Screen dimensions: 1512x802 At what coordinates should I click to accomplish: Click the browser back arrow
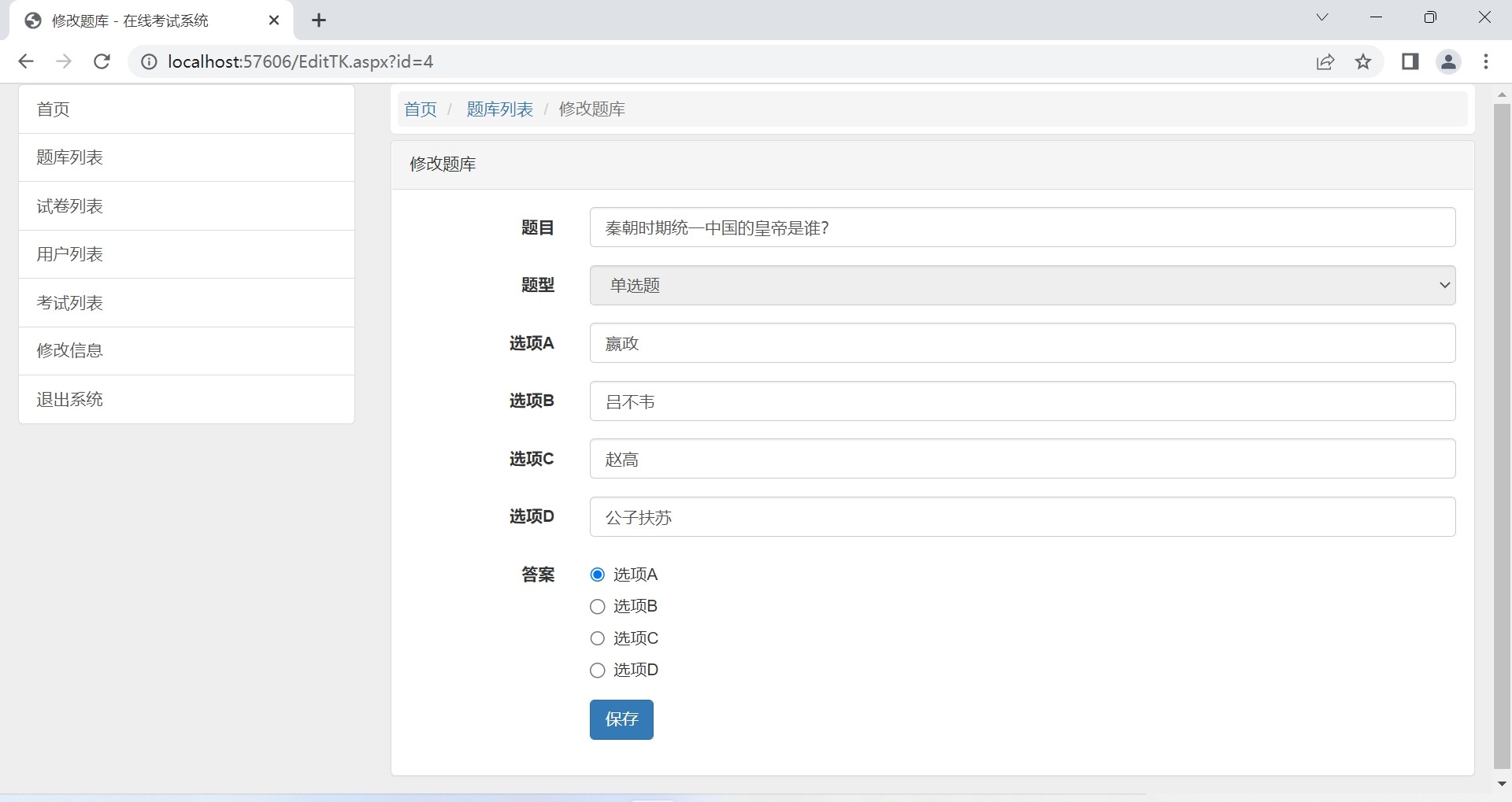point(26,61)
